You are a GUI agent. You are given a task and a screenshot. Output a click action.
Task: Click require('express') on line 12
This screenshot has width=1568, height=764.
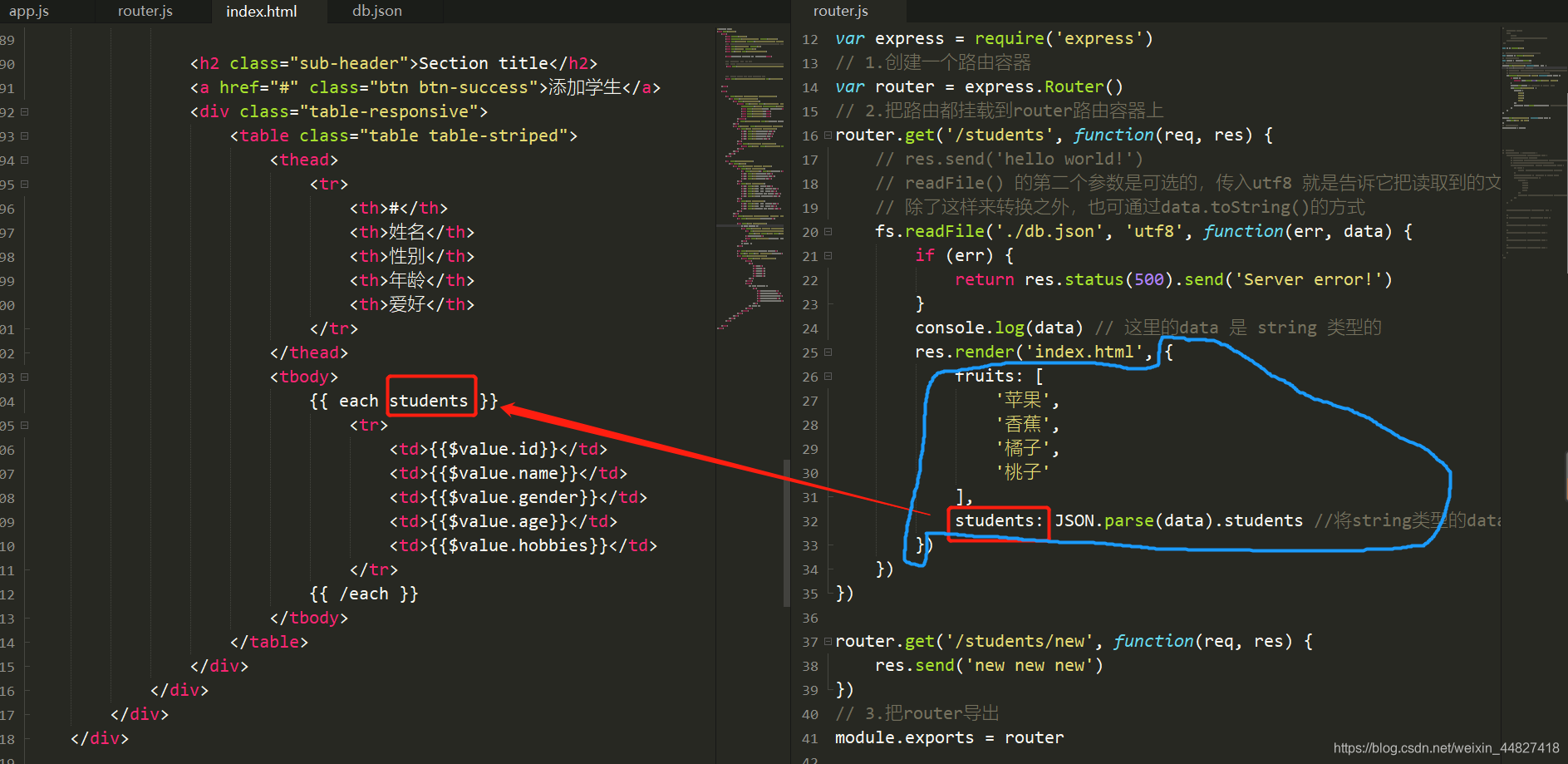pyautogui.click(x=1064, y=38)
